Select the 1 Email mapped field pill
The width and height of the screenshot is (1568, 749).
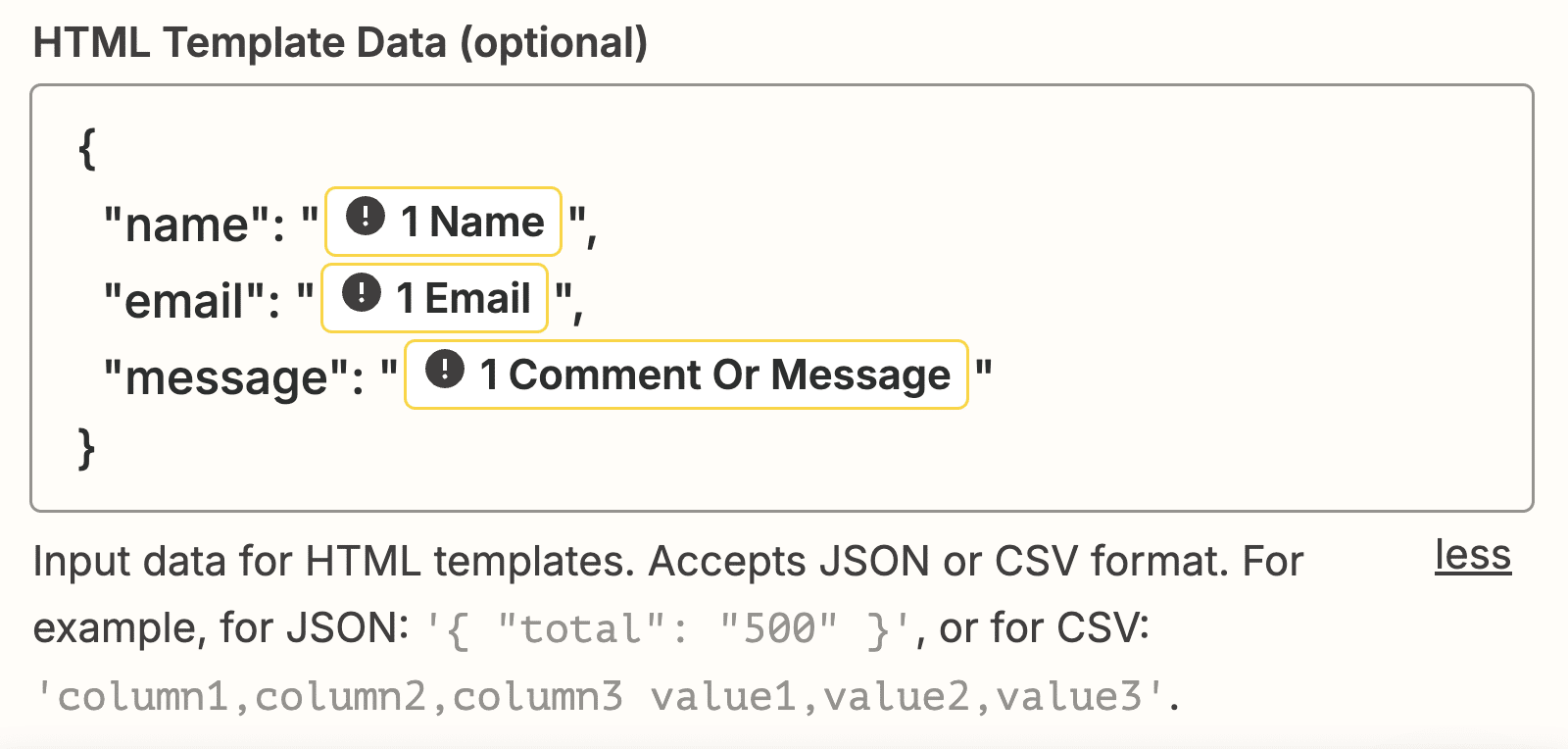point(463,298)
